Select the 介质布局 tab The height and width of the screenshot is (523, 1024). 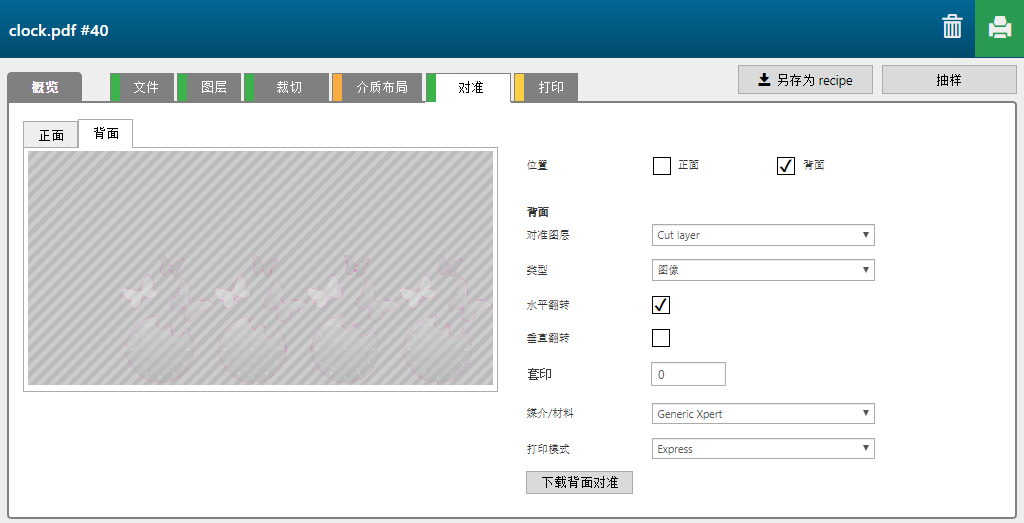(x=381, y=88)
